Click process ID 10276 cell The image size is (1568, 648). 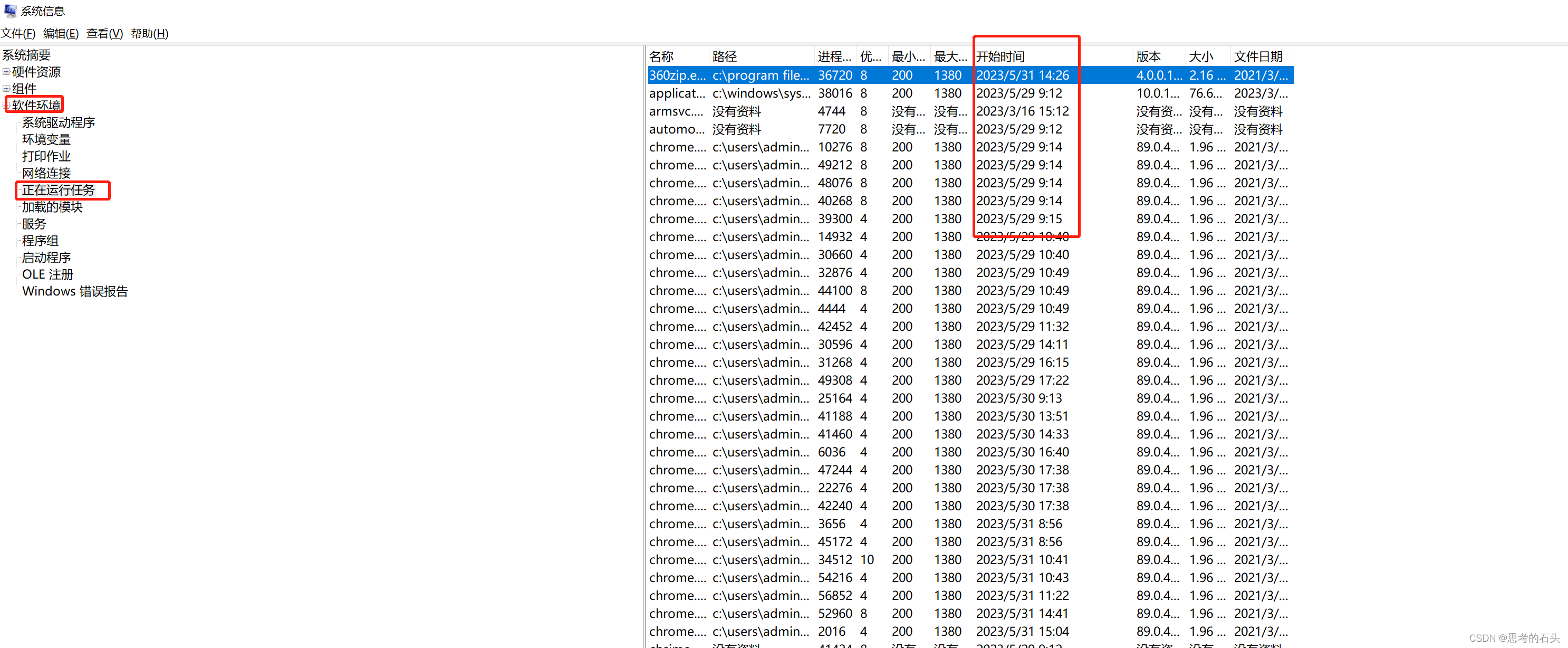(834, 147)
